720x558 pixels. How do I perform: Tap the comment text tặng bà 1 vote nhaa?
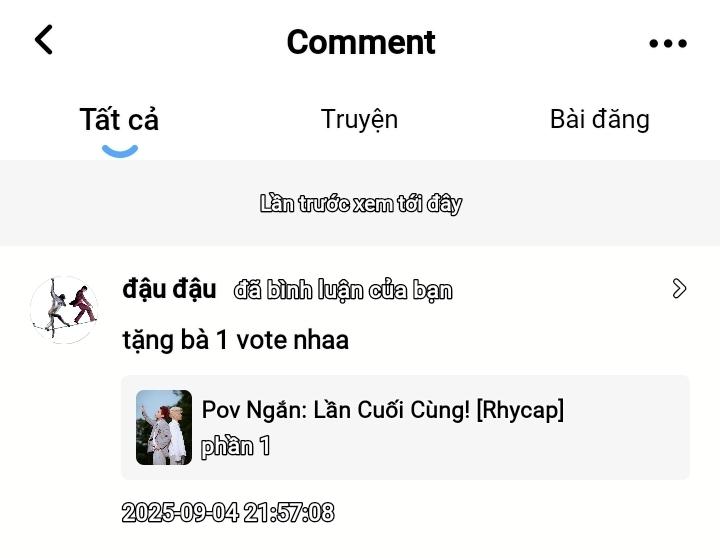236,340
